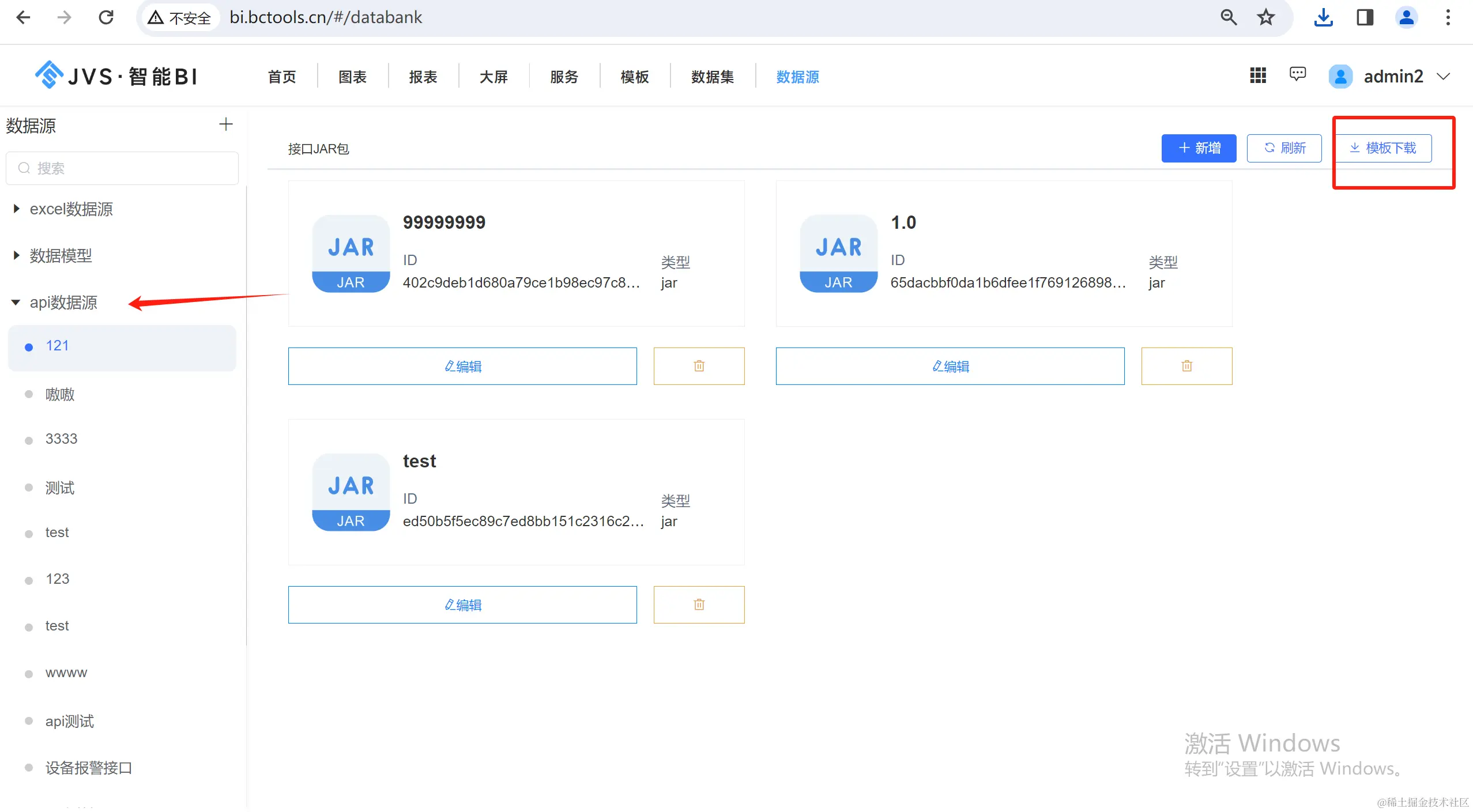Image resolution: width=1473 pixels, height=812 pixels.
Task: Bookmark the page with star icon
Action: point(1265,17)
